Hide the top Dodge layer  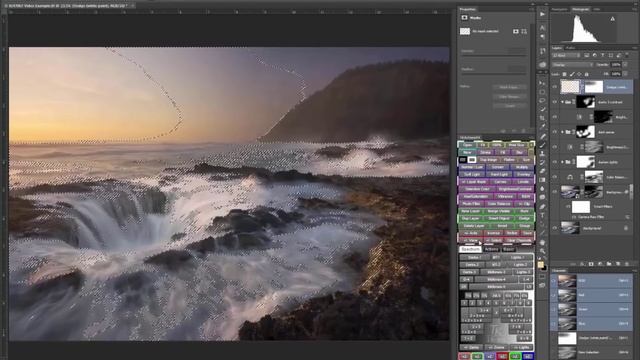click(555, 87)
